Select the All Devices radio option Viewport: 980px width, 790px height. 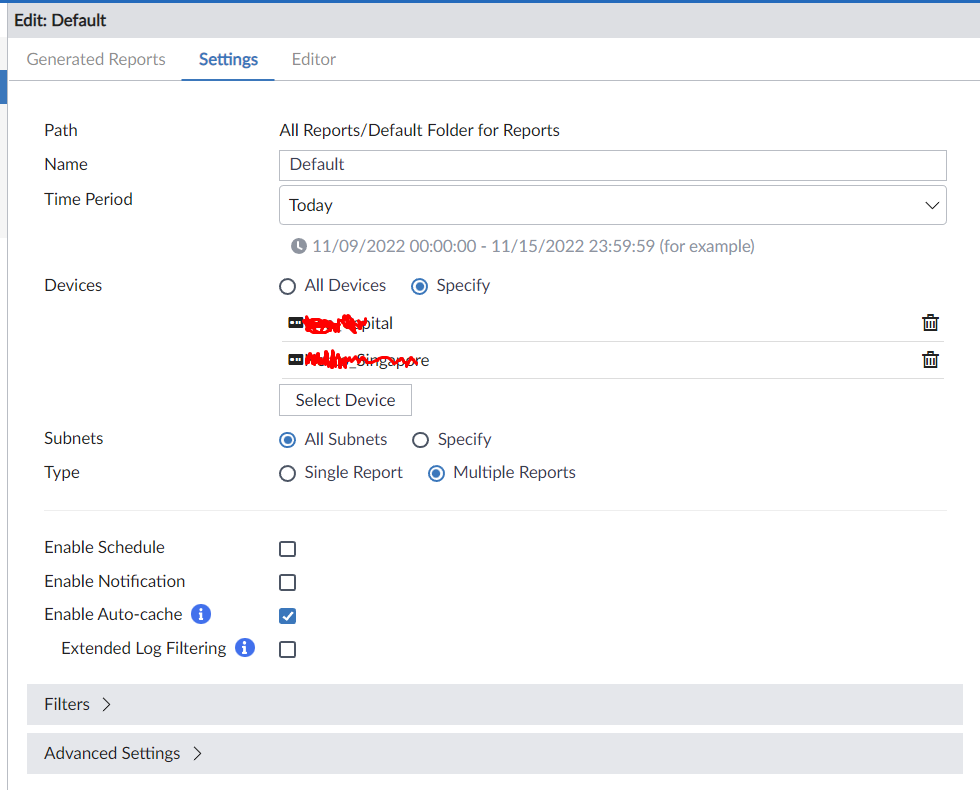288,286
